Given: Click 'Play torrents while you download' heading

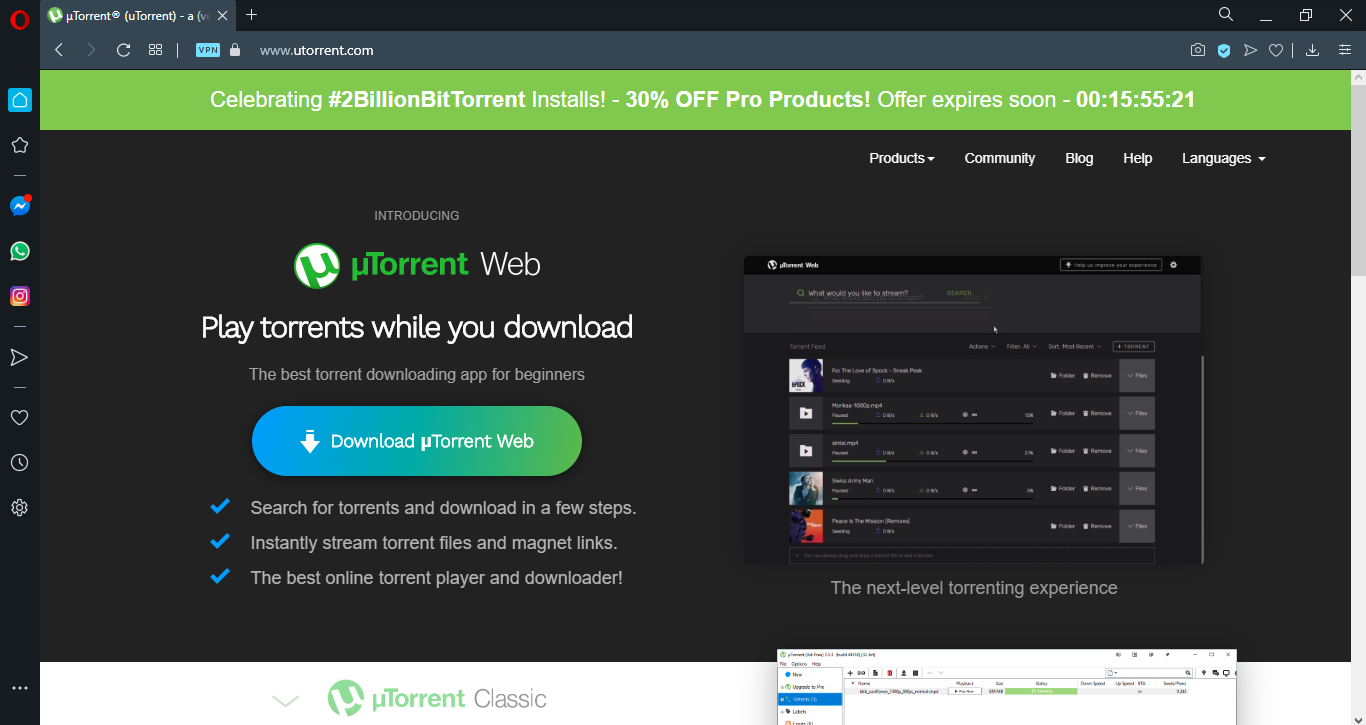Looking at the screenshot, I should [x=417, y=327].
